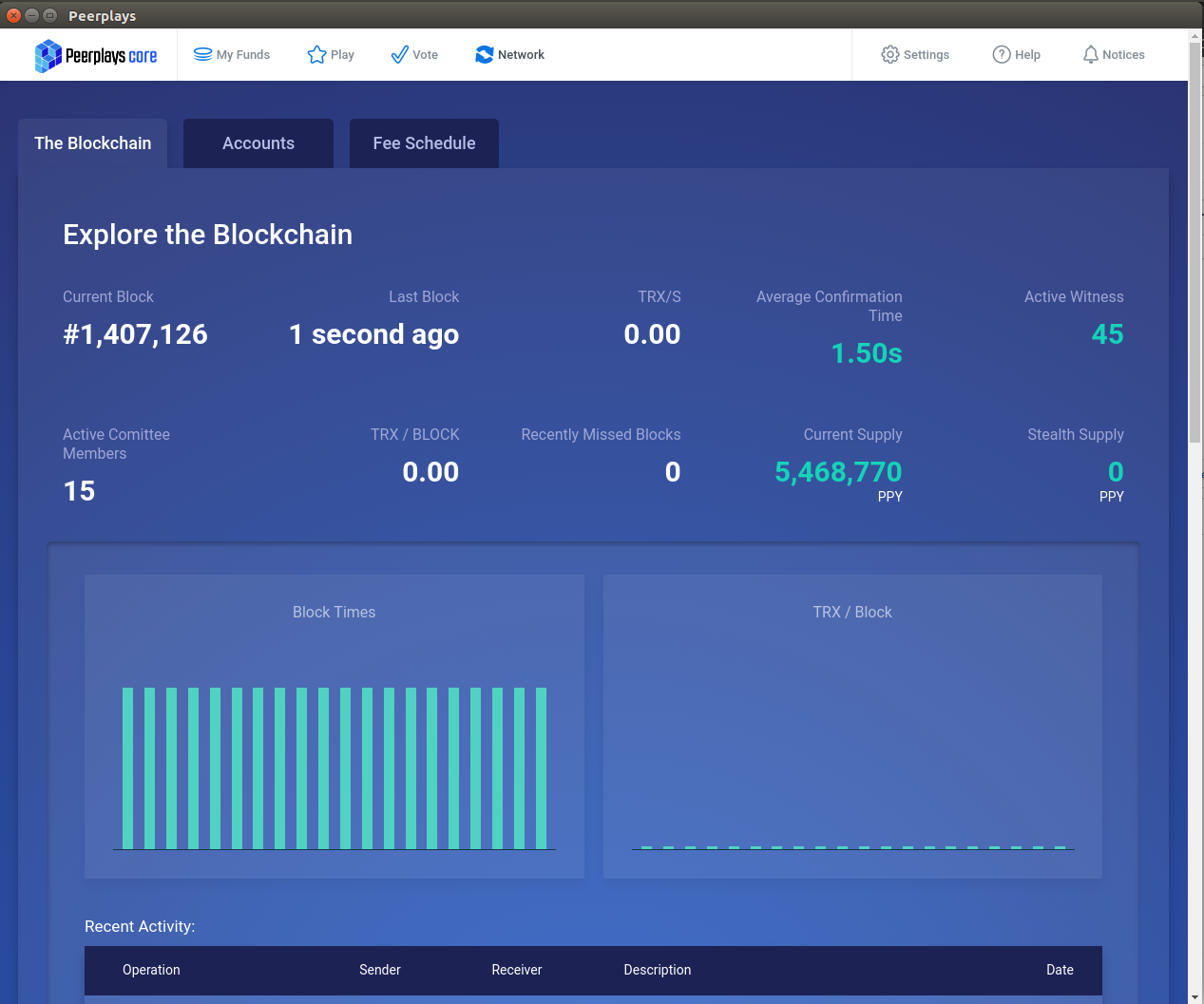Click the Current Supply value 5,468,770

click(838, 472)
